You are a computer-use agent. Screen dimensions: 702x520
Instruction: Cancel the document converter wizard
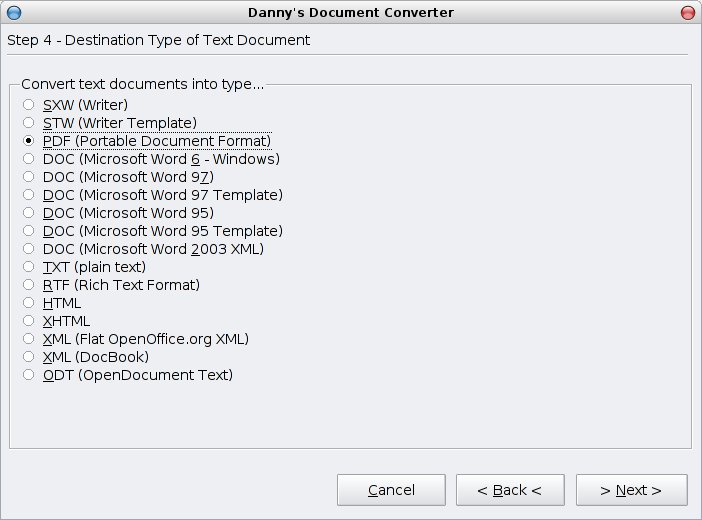tap(391, 490)
